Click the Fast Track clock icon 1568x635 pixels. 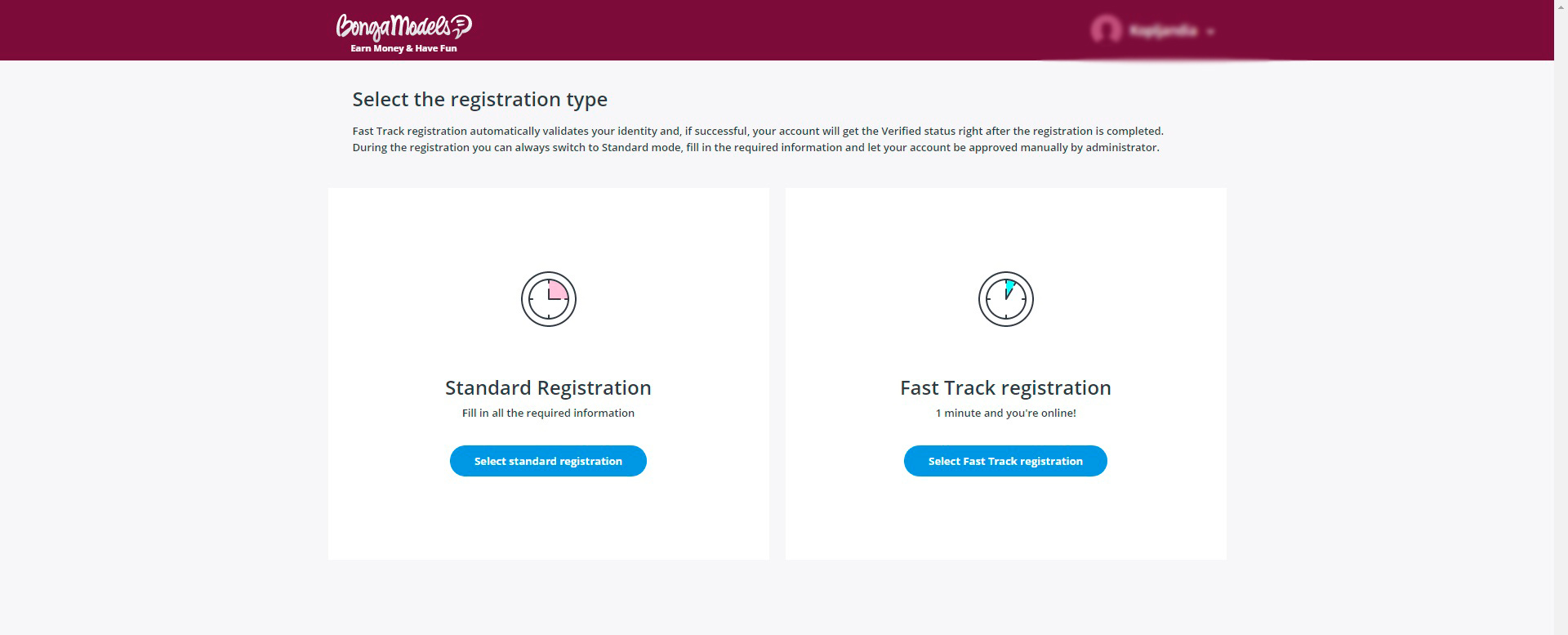(x=1006, y=299)
